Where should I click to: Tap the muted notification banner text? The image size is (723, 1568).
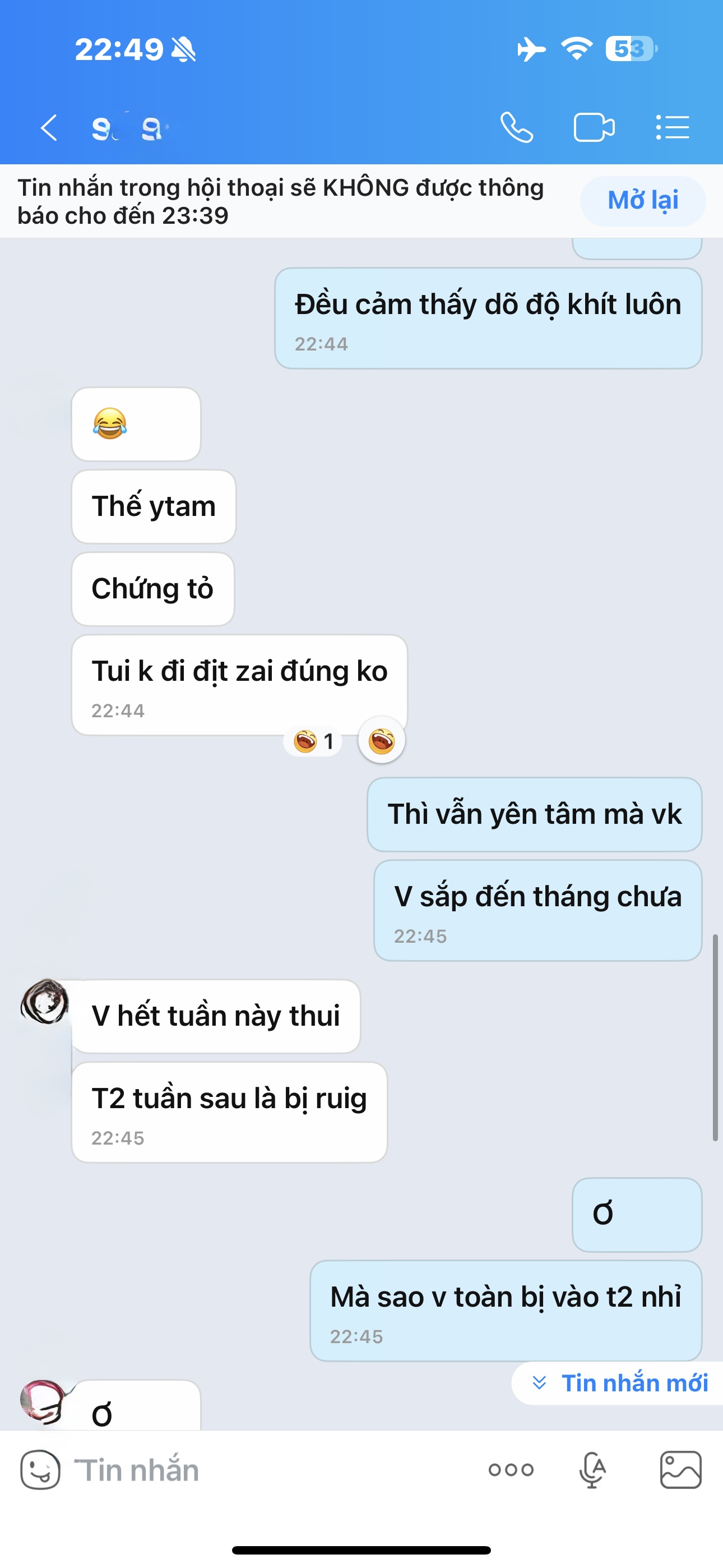281,201
